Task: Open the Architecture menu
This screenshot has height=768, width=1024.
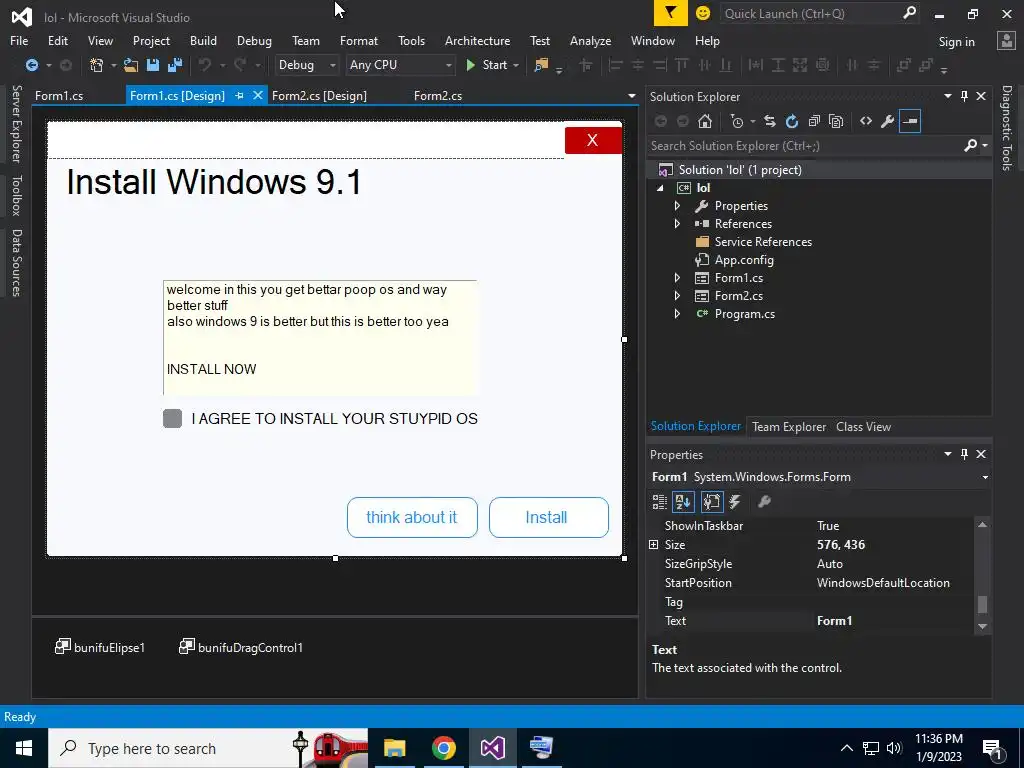Action: tap(477, 40)
